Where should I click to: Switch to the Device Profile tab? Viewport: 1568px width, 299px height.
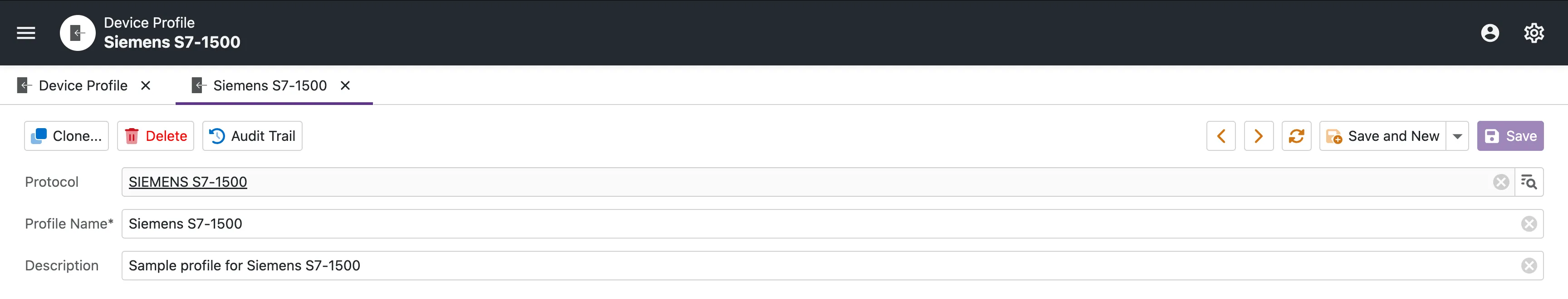(83, 85)
